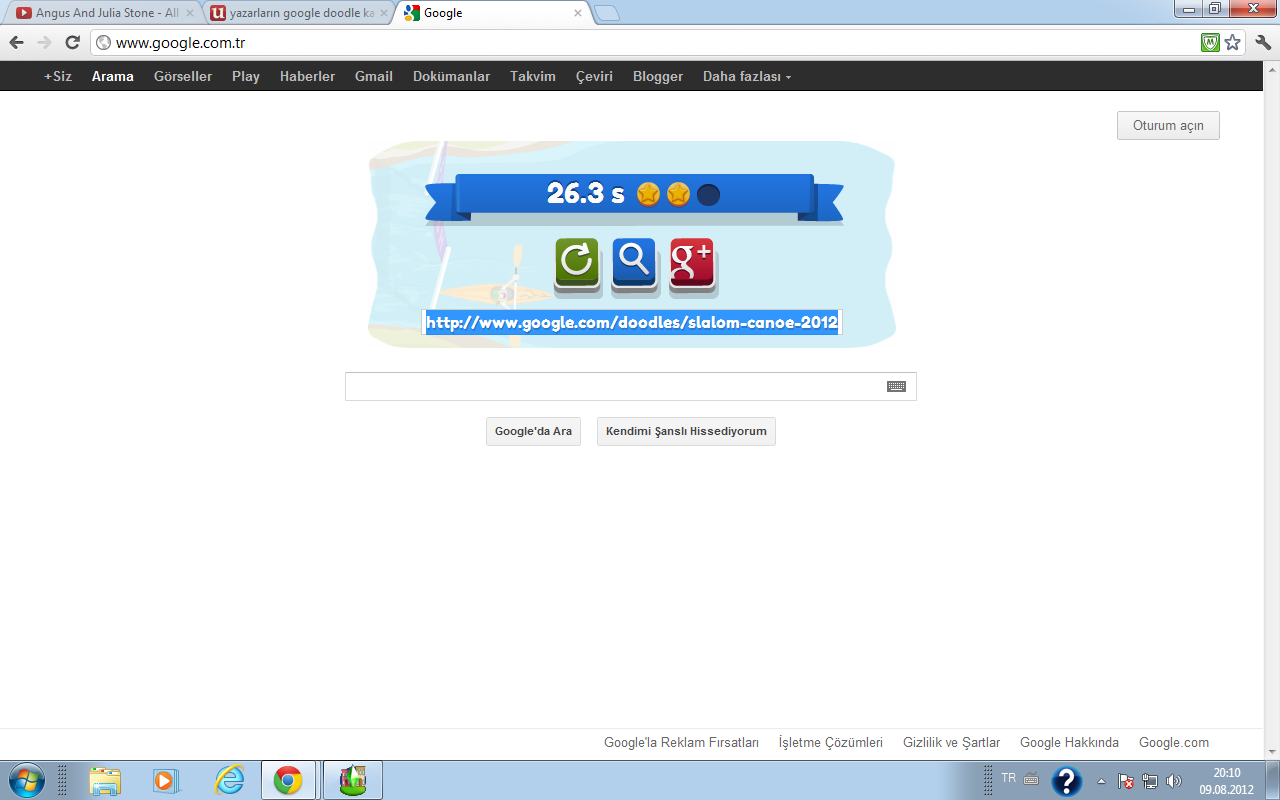
Task: Open Google.com footer link
Action: pos(1174,743)
